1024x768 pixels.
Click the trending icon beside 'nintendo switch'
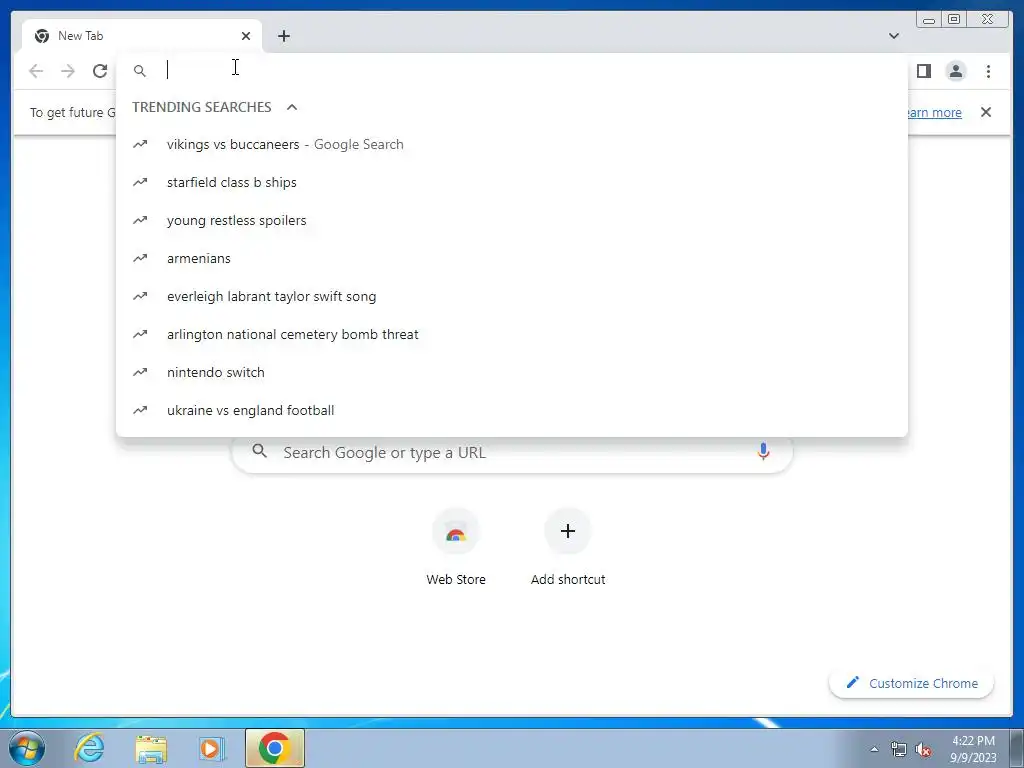pyautogui.click(x=140, y=372)
